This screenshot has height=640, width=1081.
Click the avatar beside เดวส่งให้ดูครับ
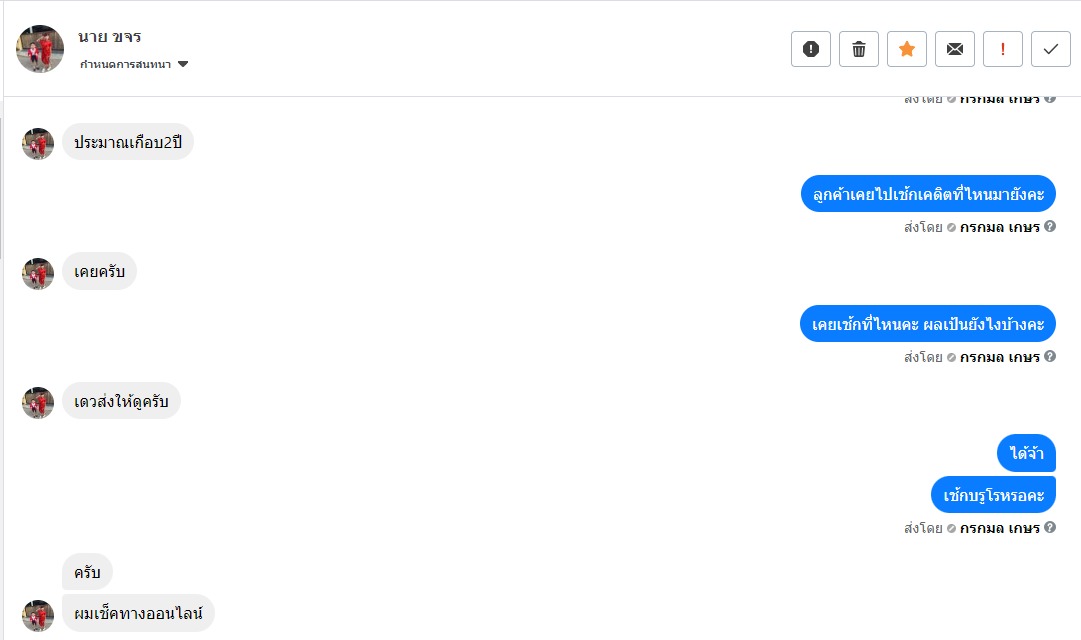[x=38, y=403]
